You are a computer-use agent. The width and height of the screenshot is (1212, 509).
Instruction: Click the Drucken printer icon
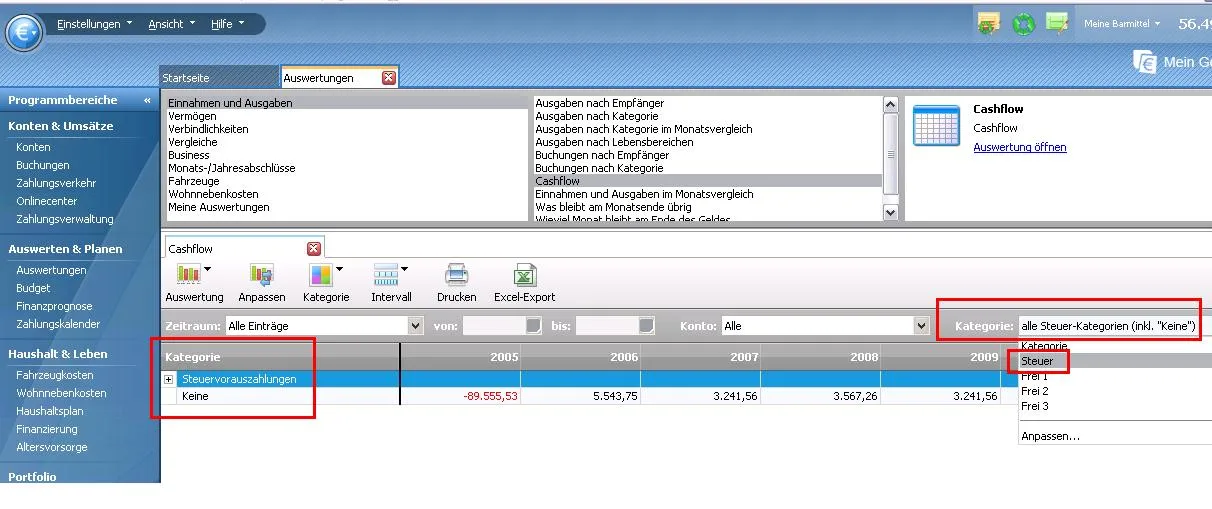point(456,274)
